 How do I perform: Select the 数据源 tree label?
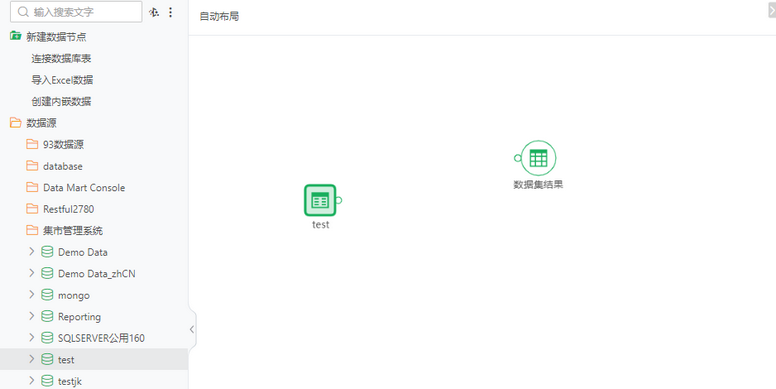41,123
